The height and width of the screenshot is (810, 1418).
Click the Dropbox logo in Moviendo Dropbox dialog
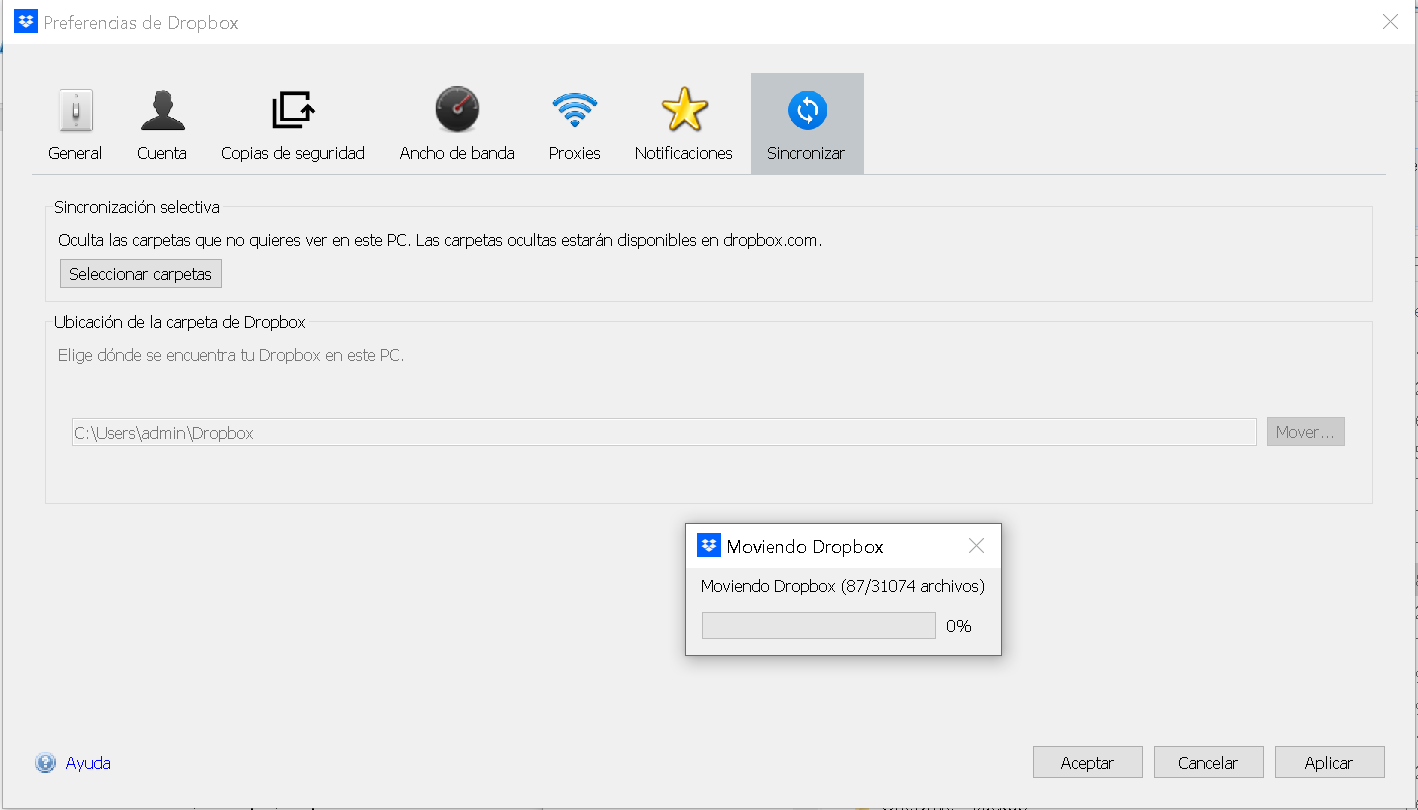pos(709,546)
